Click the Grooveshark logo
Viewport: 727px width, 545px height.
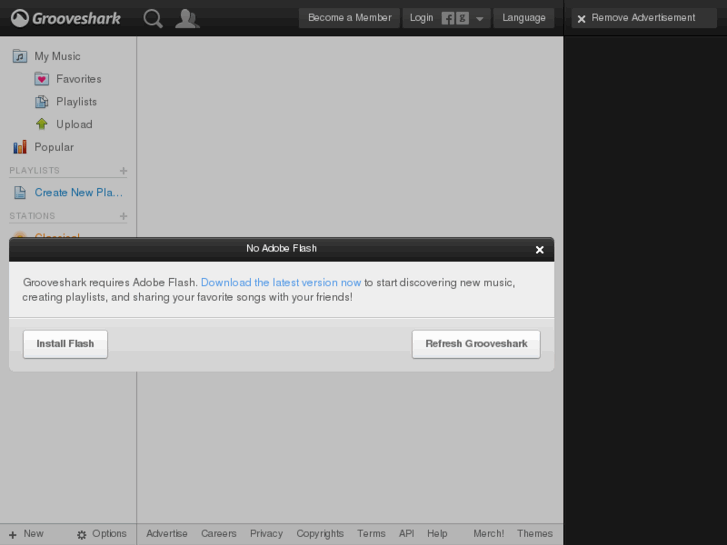[65, 19]
